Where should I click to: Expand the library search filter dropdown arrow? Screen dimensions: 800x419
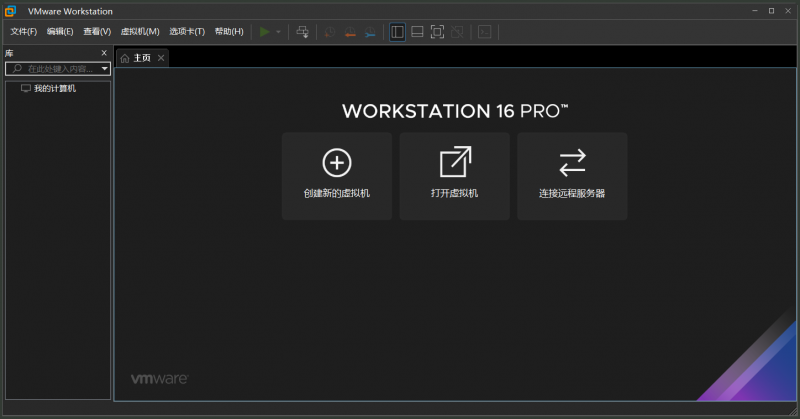[105, 69]
